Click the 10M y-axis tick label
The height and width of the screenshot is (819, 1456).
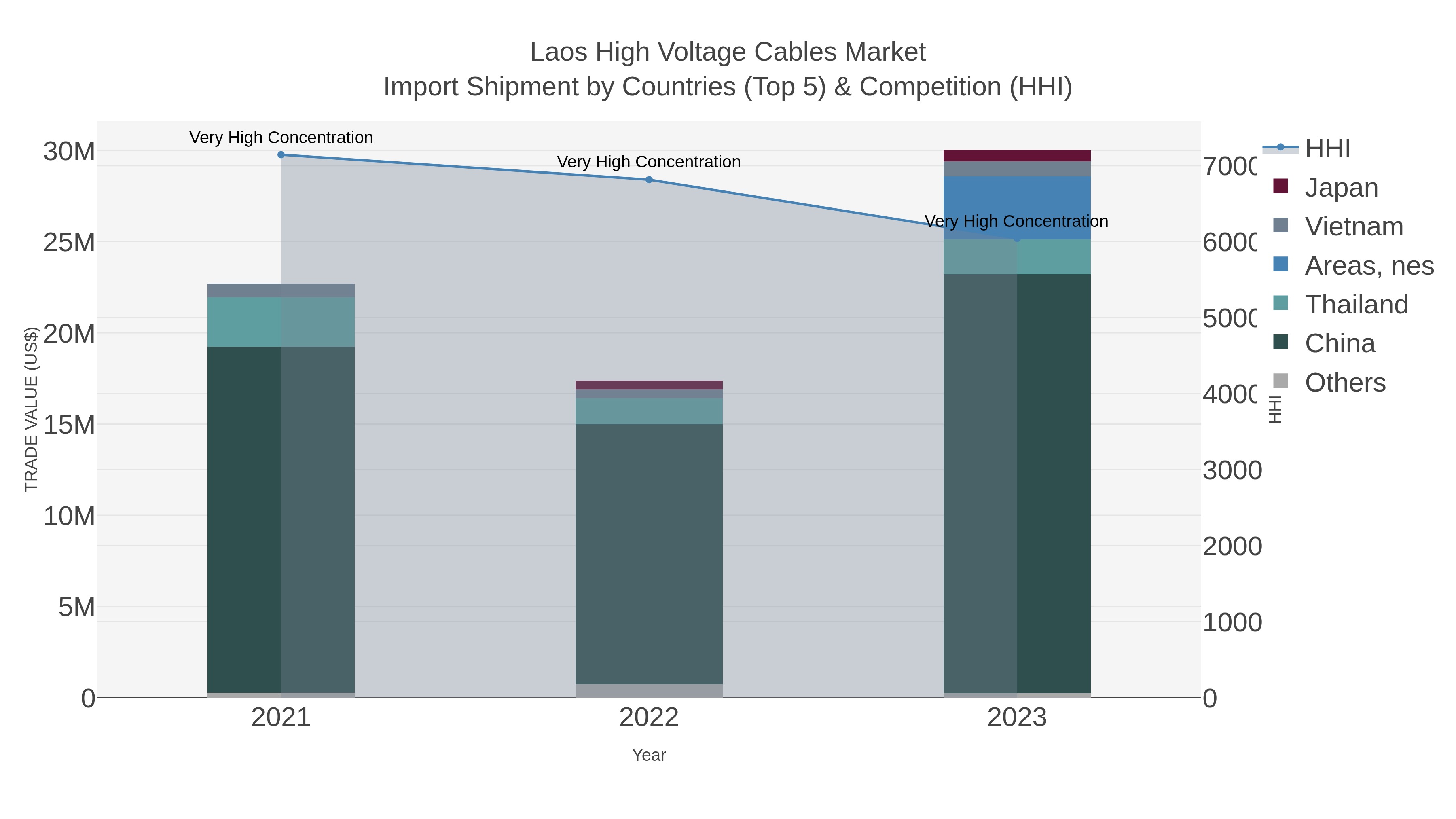coord(69,516)
